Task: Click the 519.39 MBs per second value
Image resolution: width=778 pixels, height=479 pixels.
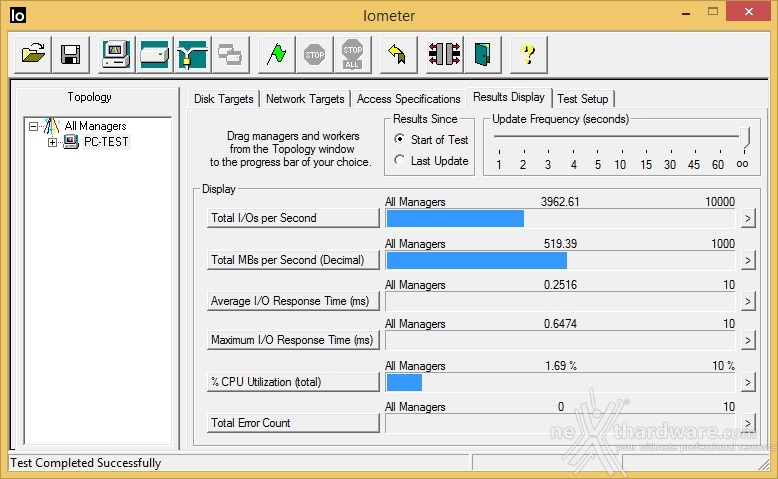Action: (x=560, y=244)
